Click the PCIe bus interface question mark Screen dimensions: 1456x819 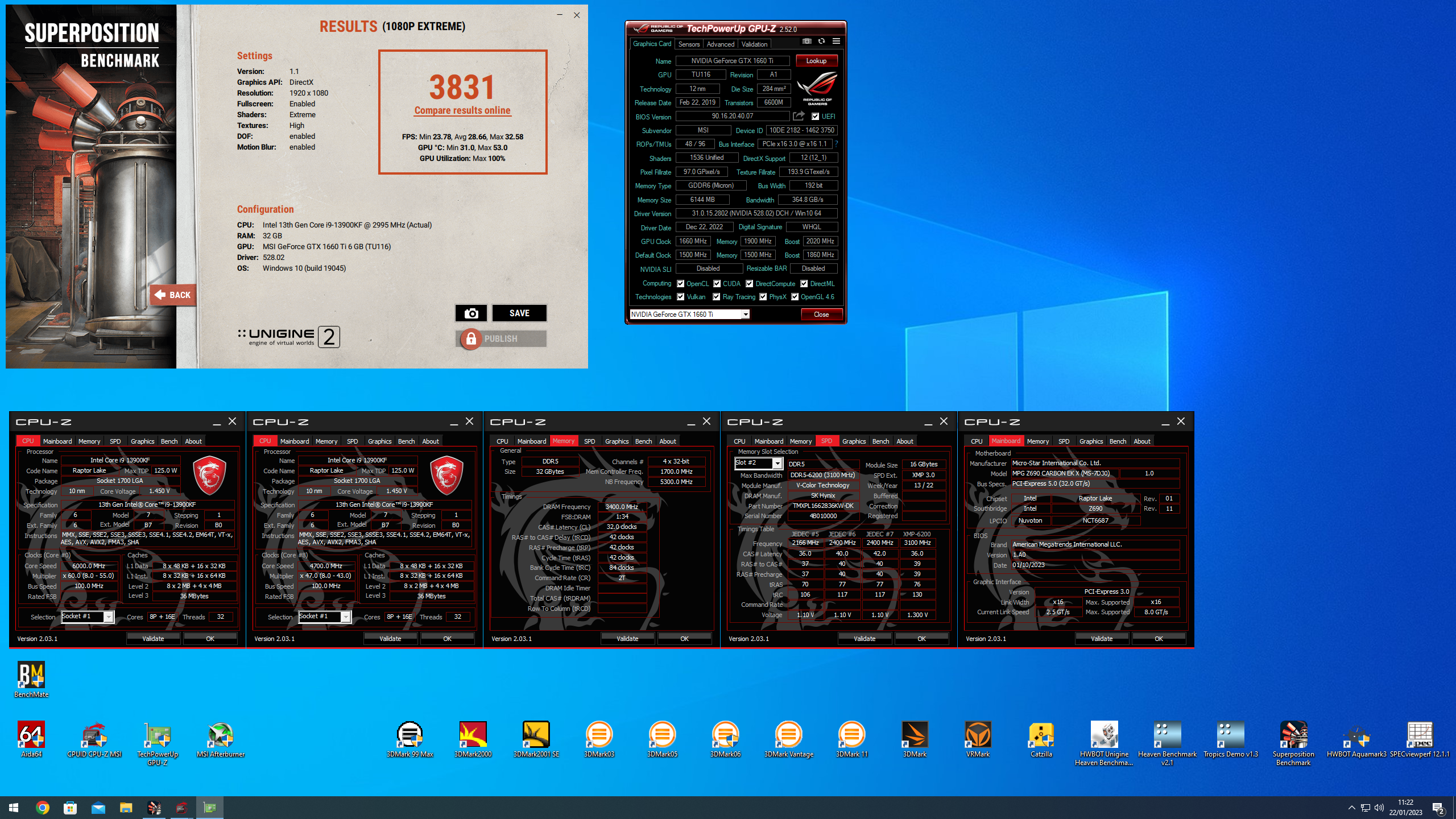coord(836,144)
